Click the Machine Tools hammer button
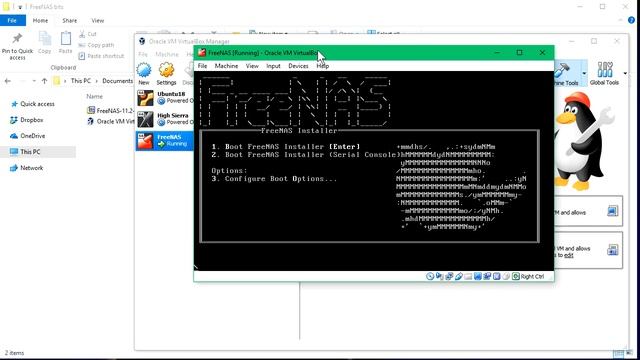The height and width of the screenshot is (360, 640). point(566,74)
